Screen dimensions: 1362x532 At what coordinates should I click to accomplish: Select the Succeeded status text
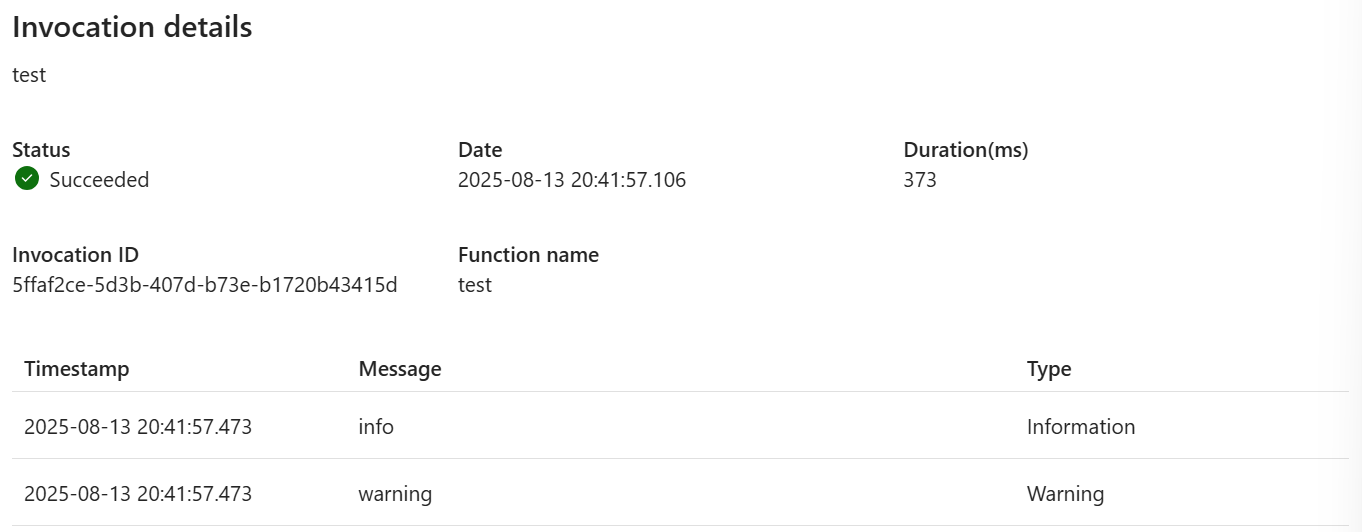[x=99, y=180]
